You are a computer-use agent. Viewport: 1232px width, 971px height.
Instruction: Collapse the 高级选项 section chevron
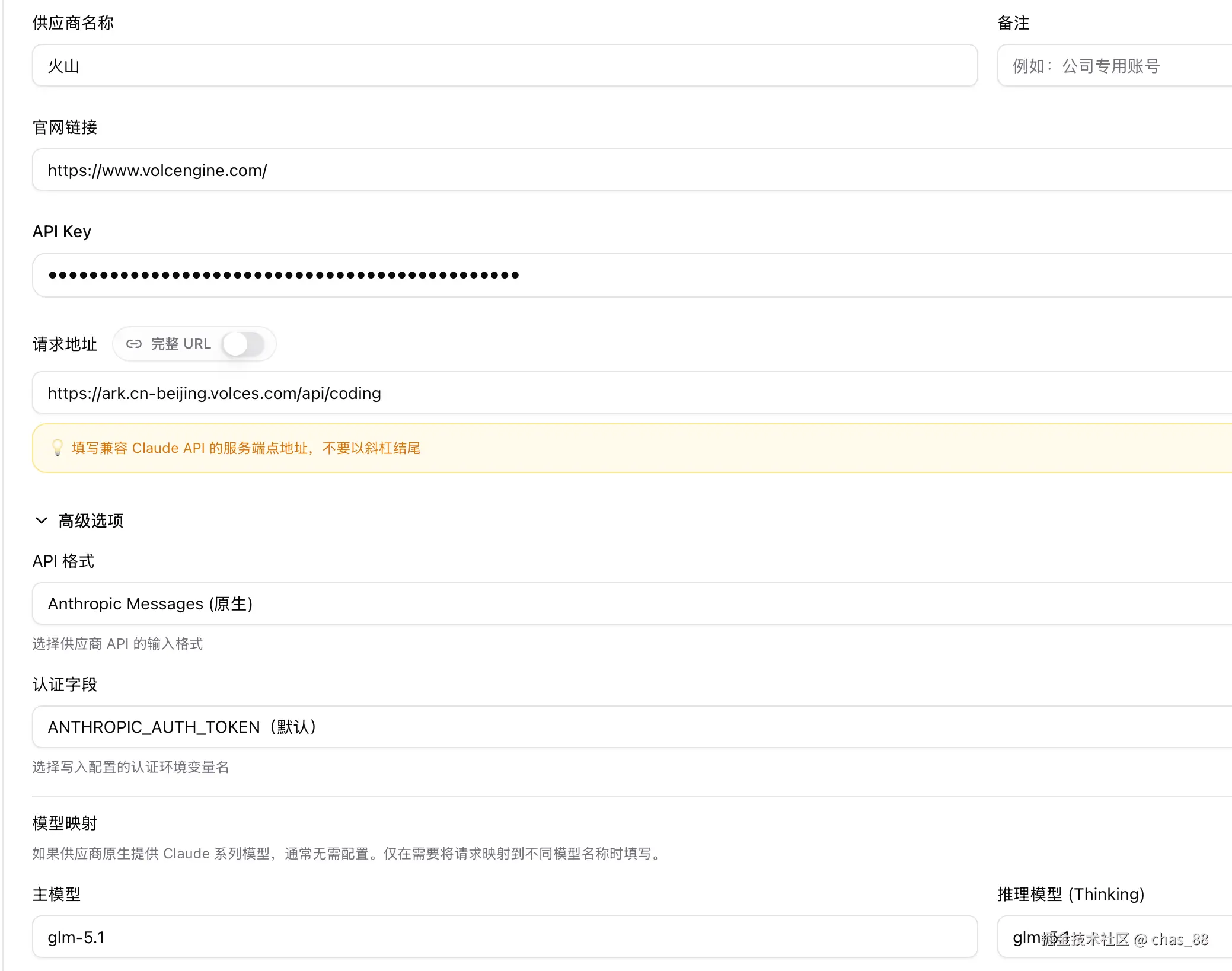[42, 520]
